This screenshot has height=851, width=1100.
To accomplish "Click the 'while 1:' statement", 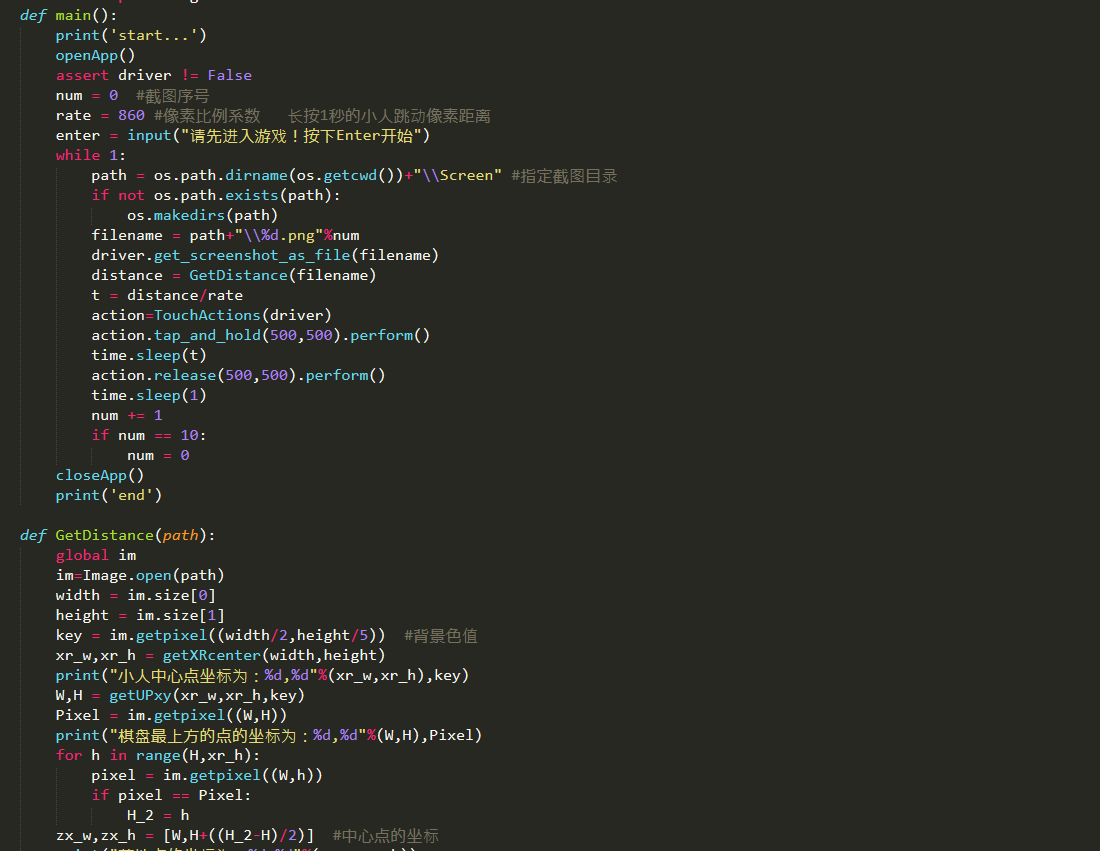I will pyautogui.click(x=90, y=155).
